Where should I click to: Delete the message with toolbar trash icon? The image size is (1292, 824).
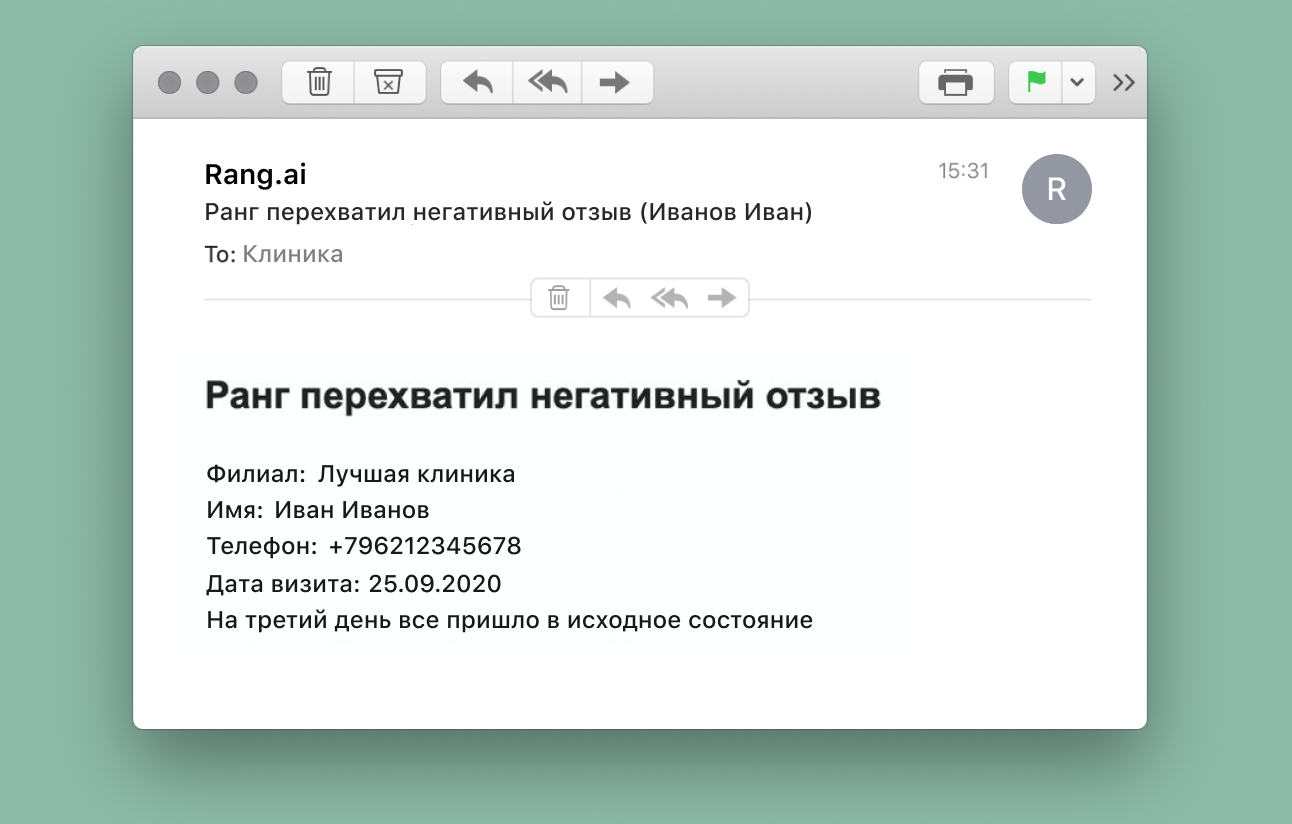tap(319, 82)
